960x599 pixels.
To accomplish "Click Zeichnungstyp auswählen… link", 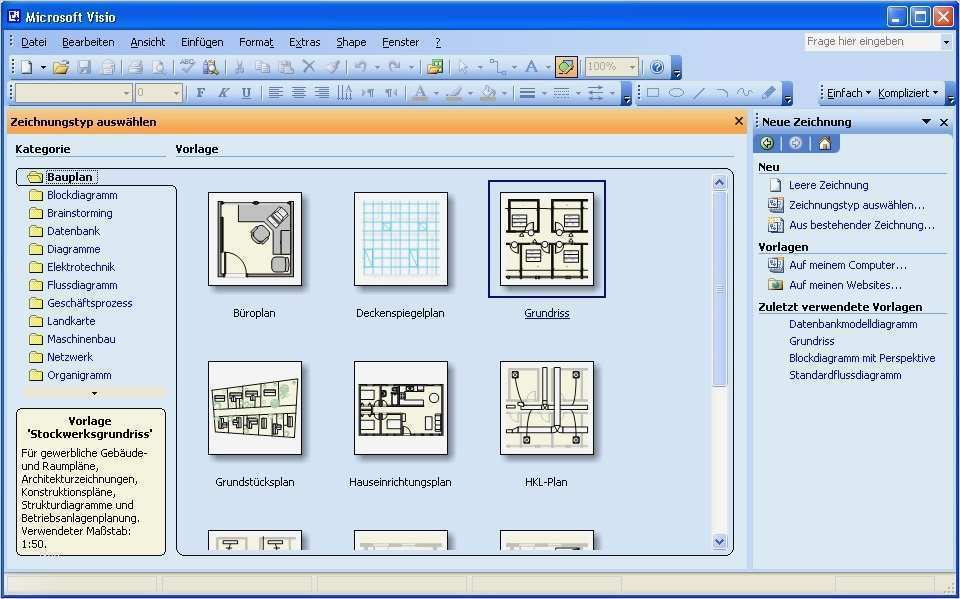I will coord(857,205).
